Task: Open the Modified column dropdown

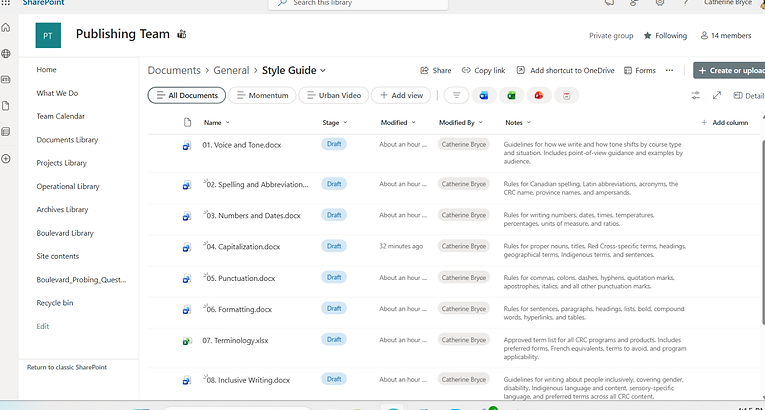Action: point(414,123)
